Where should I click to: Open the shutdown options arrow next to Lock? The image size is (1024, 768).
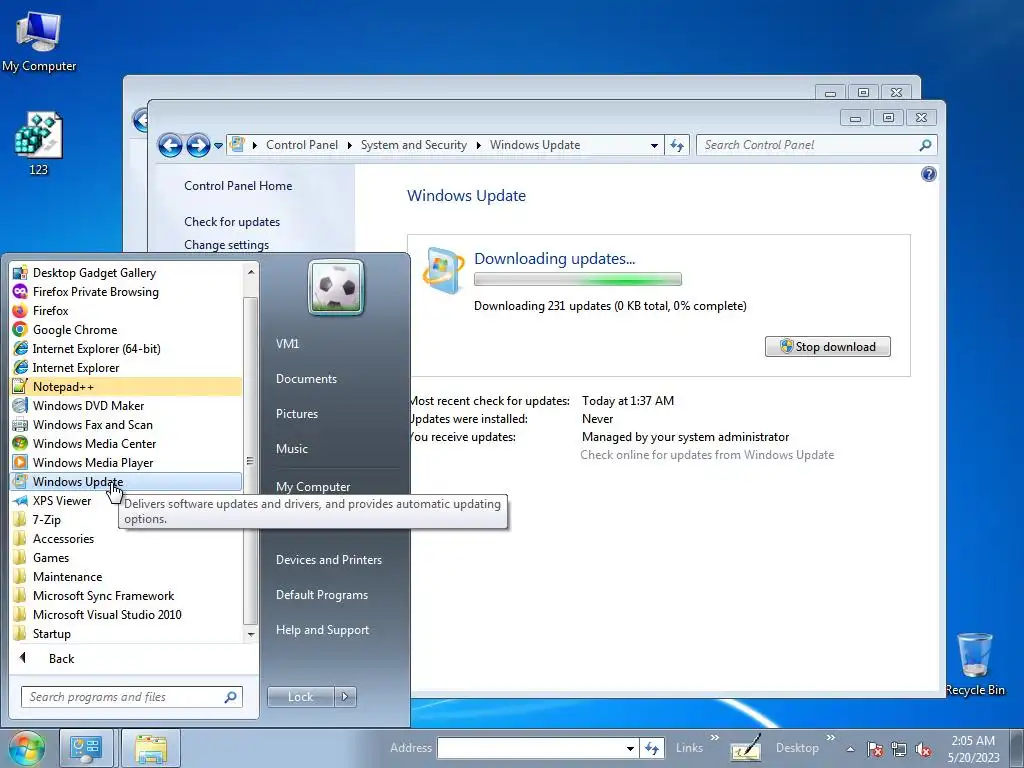point(345,697)
